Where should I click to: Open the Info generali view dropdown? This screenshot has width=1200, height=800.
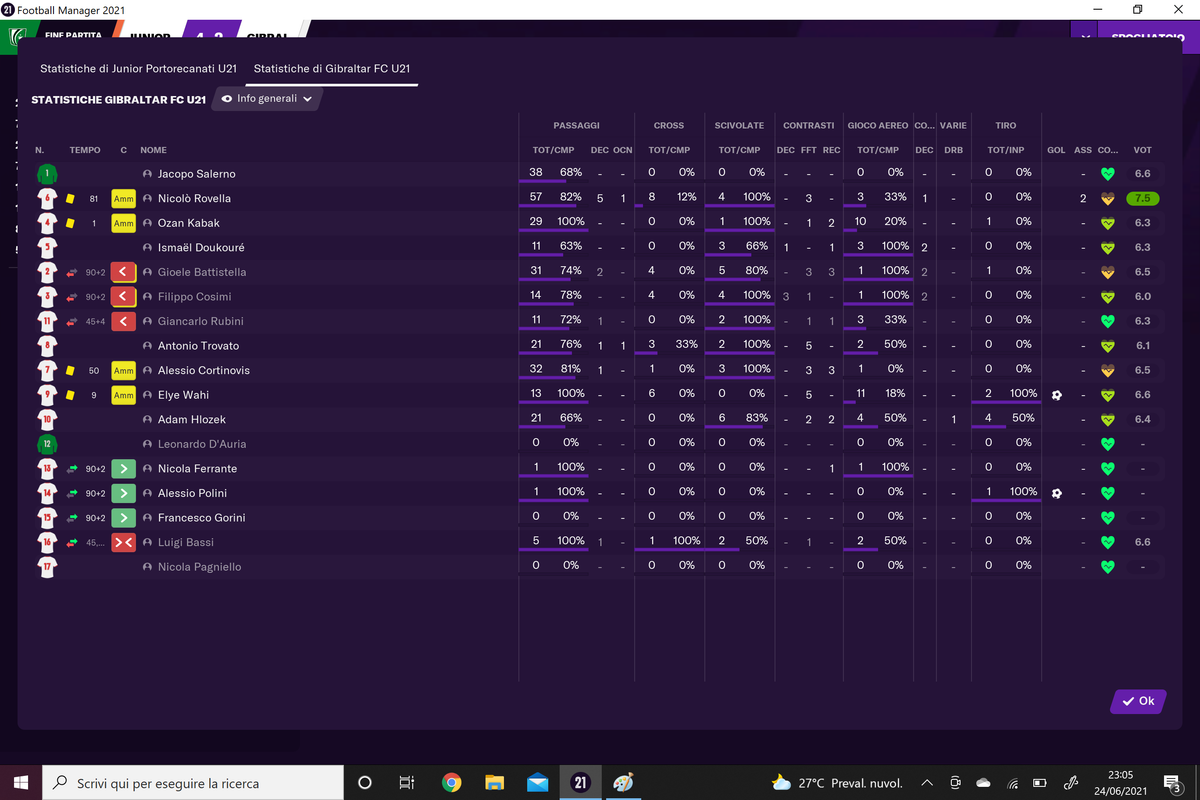tap(267, 99)
